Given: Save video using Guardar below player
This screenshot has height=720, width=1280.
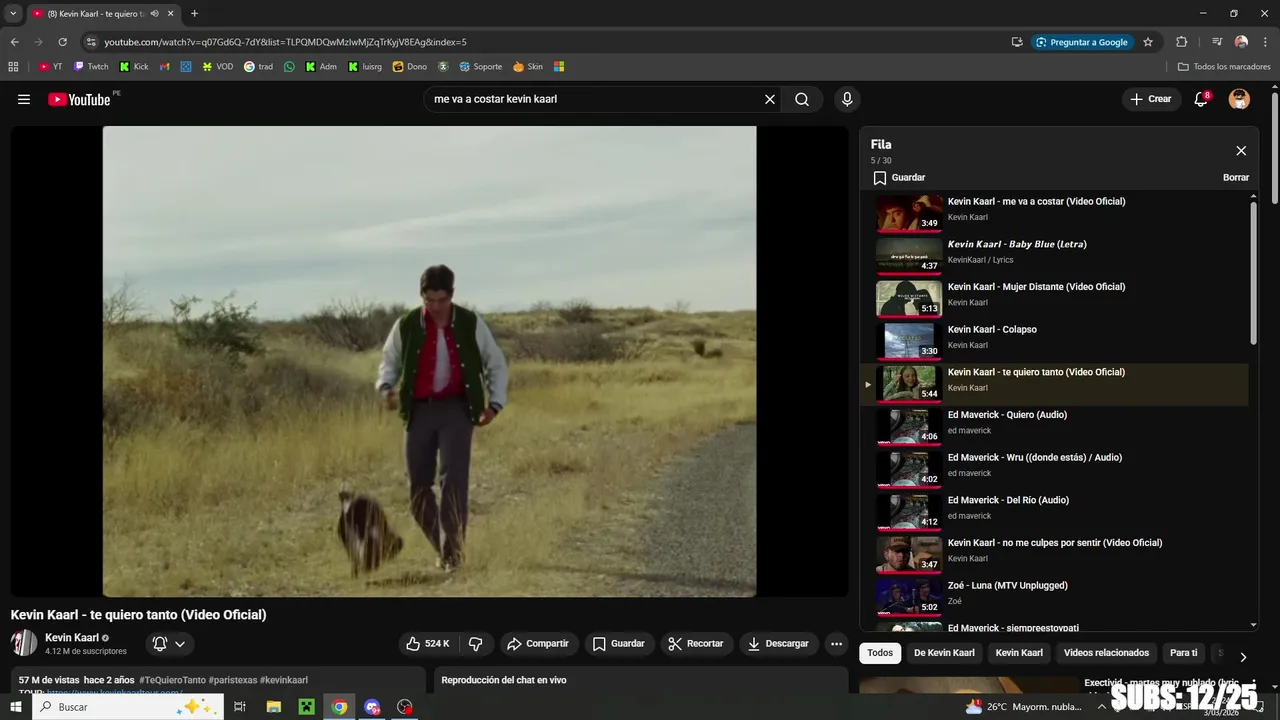Looking at the screenshot, I should point(619,644).
